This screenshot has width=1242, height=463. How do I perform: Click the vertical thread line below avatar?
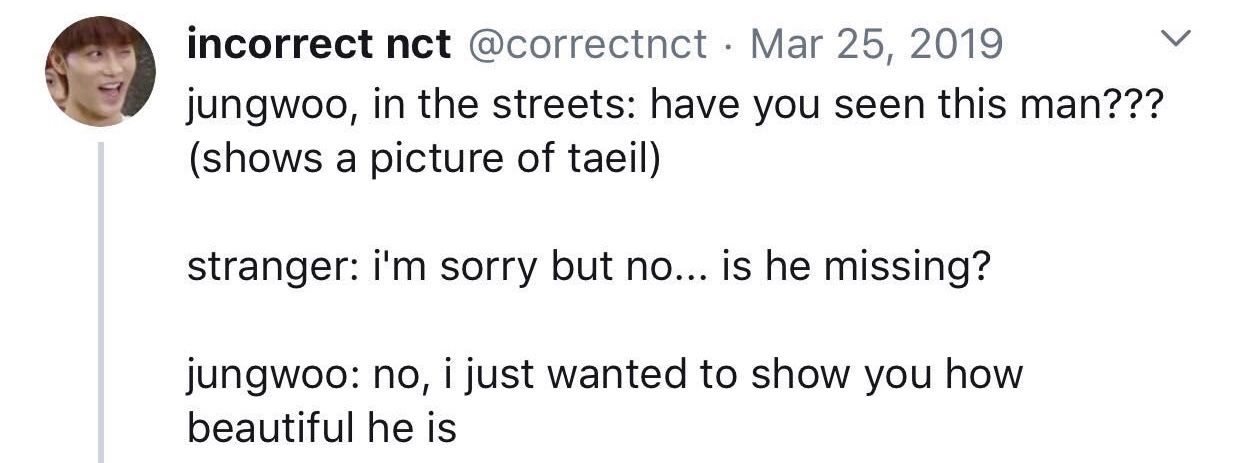pos(100,300)
